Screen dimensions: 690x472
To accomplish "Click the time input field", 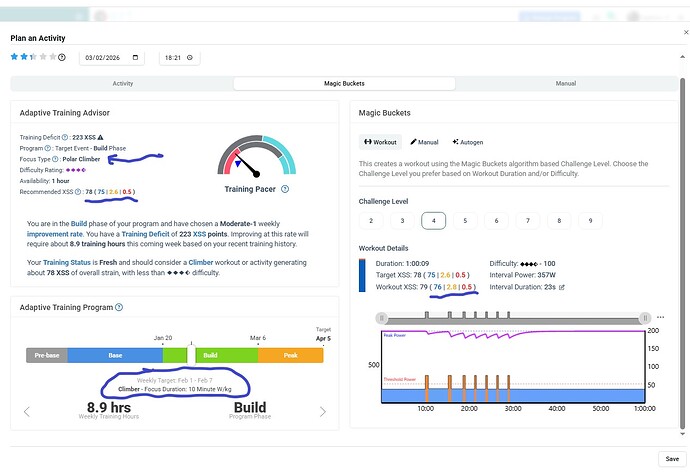I will tap(179, 58).
